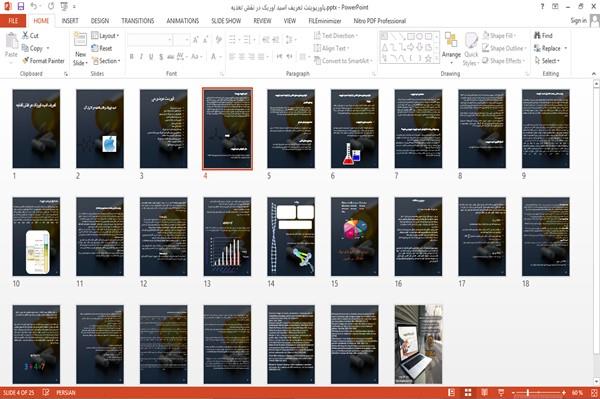
Task: Click Fit slide to window icon
Action: 594,392
